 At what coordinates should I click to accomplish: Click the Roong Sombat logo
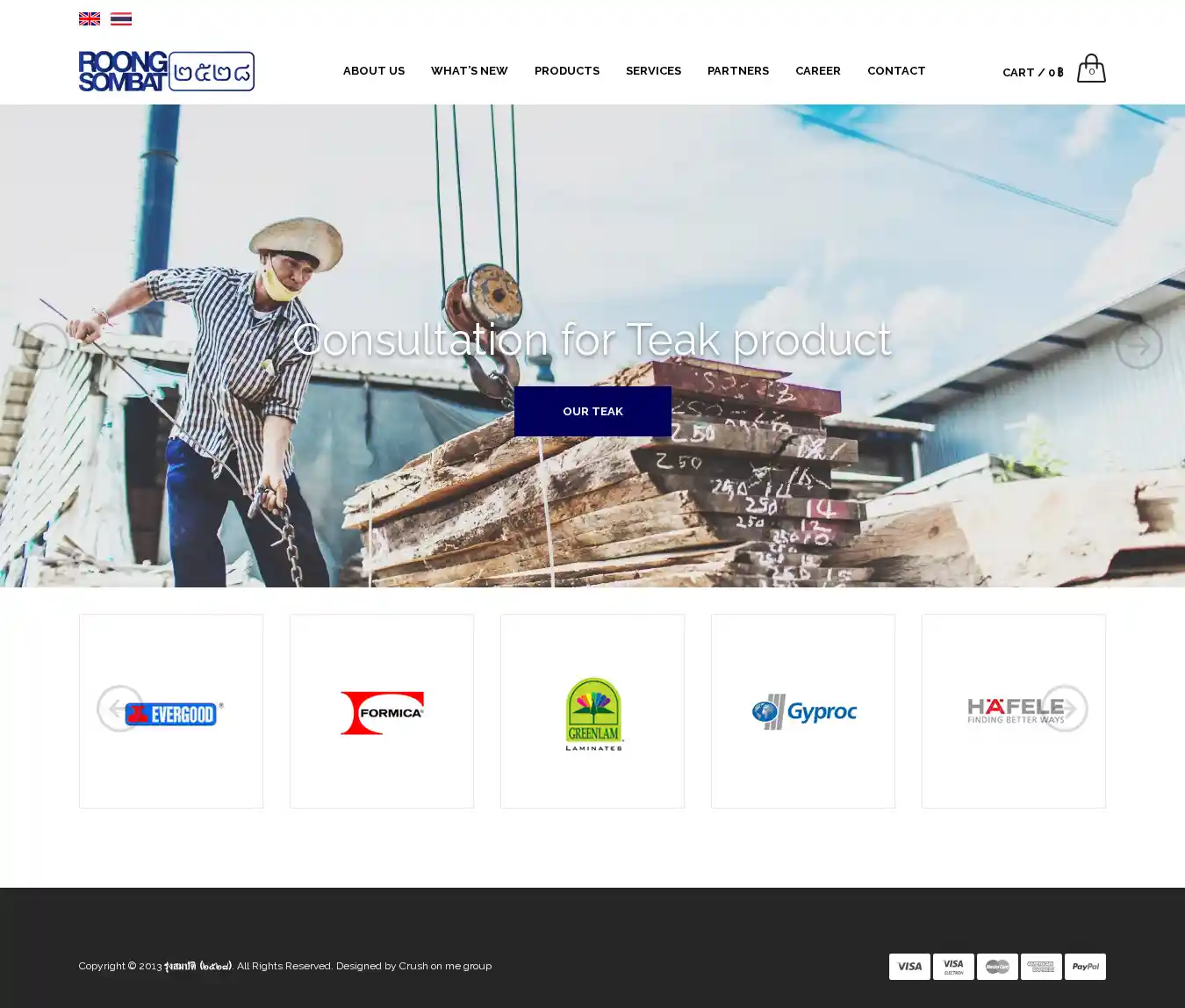coord(166,71)
